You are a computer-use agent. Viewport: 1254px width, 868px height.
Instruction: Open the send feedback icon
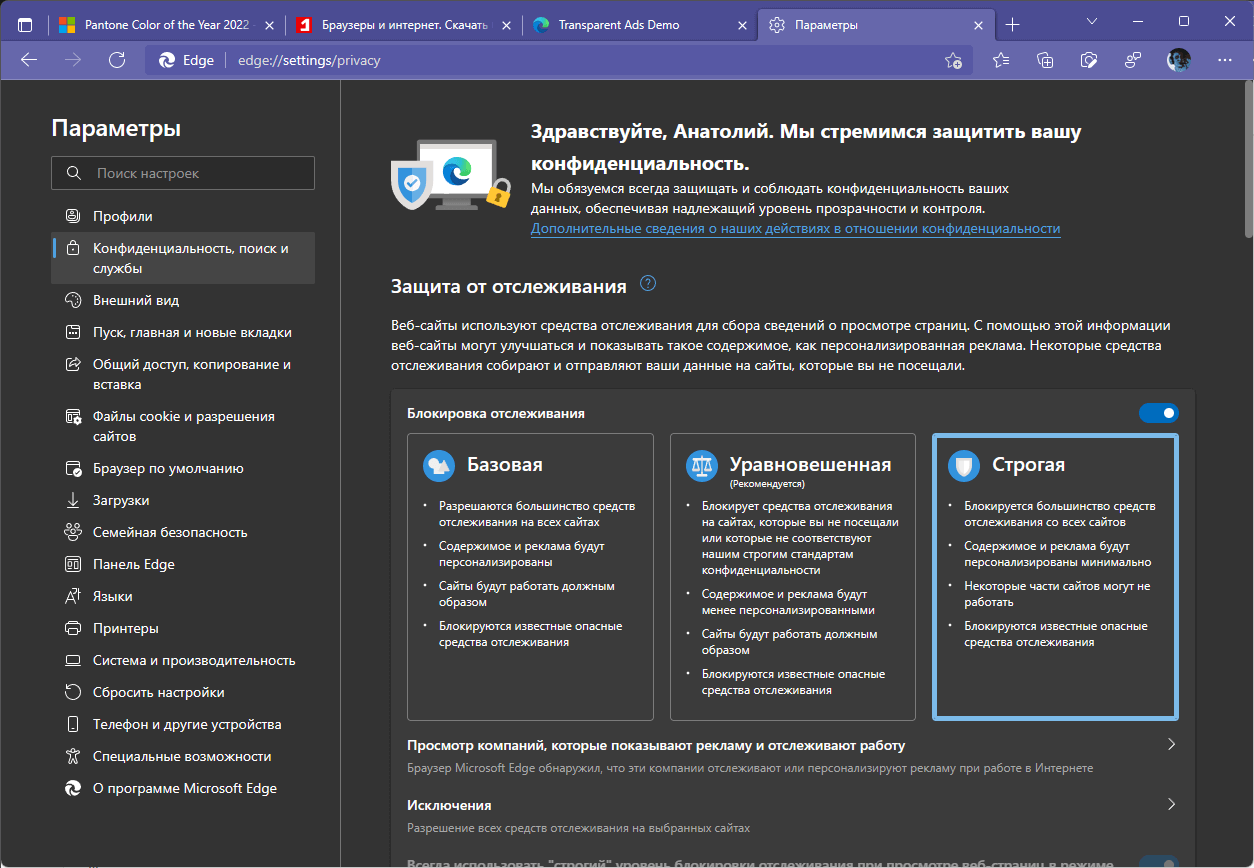click(1133, 60)
